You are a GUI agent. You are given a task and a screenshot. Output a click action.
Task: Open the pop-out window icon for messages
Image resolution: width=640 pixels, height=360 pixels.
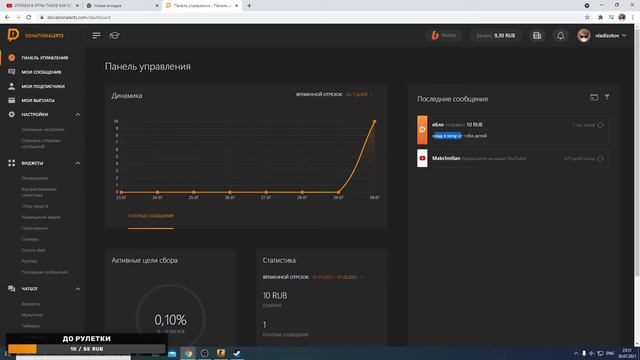(x=594, y=97)
